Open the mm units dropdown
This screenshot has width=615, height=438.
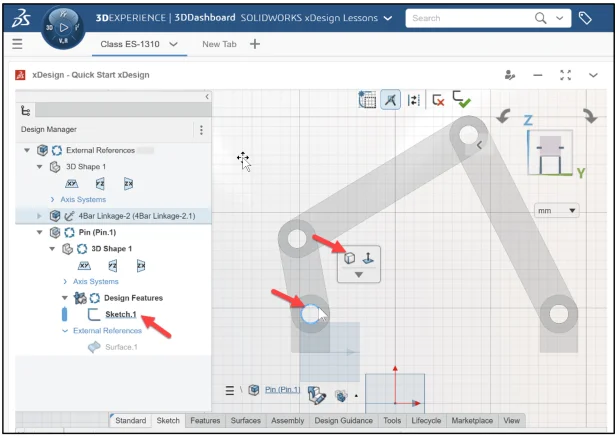557,211
